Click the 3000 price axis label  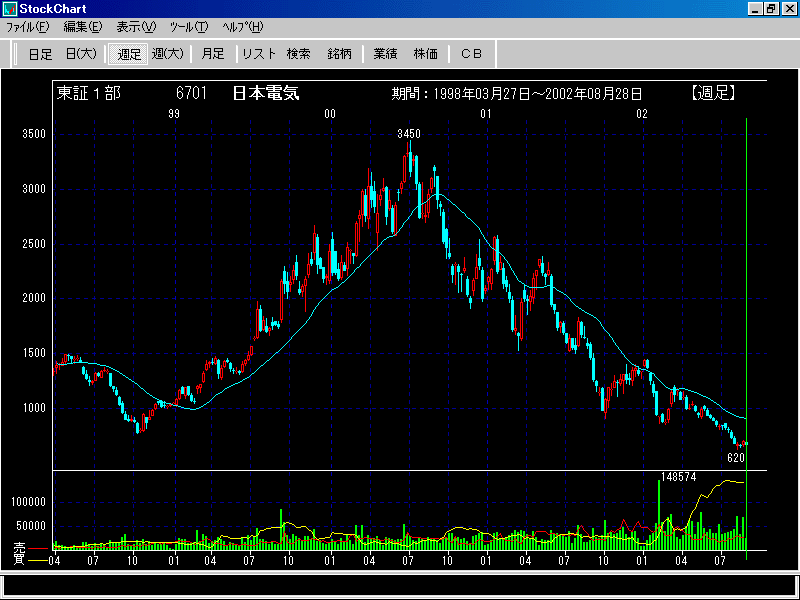coord(34,189)
